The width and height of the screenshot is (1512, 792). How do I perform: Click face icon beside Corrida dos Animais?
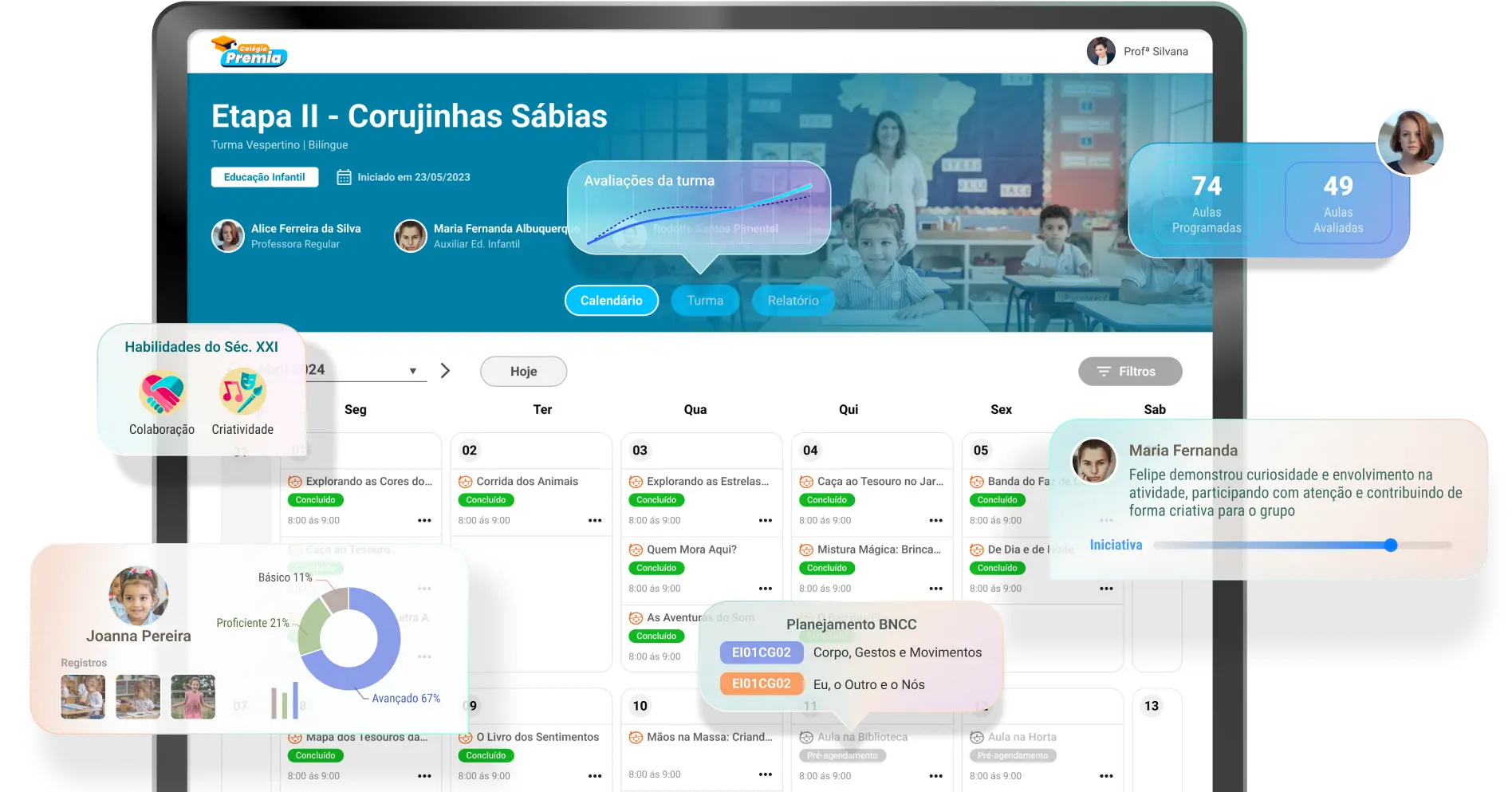pyautogui.click(x=465, y=482)
